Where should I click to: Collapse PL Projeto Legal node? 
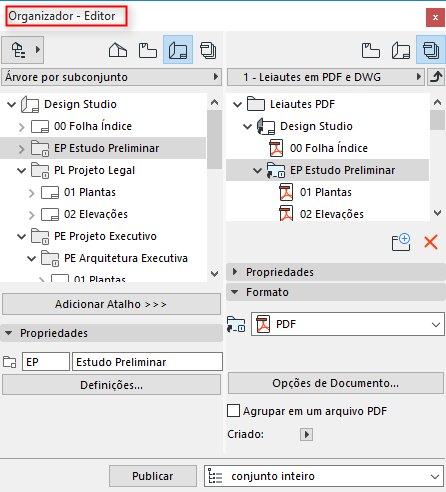point(22,171)
